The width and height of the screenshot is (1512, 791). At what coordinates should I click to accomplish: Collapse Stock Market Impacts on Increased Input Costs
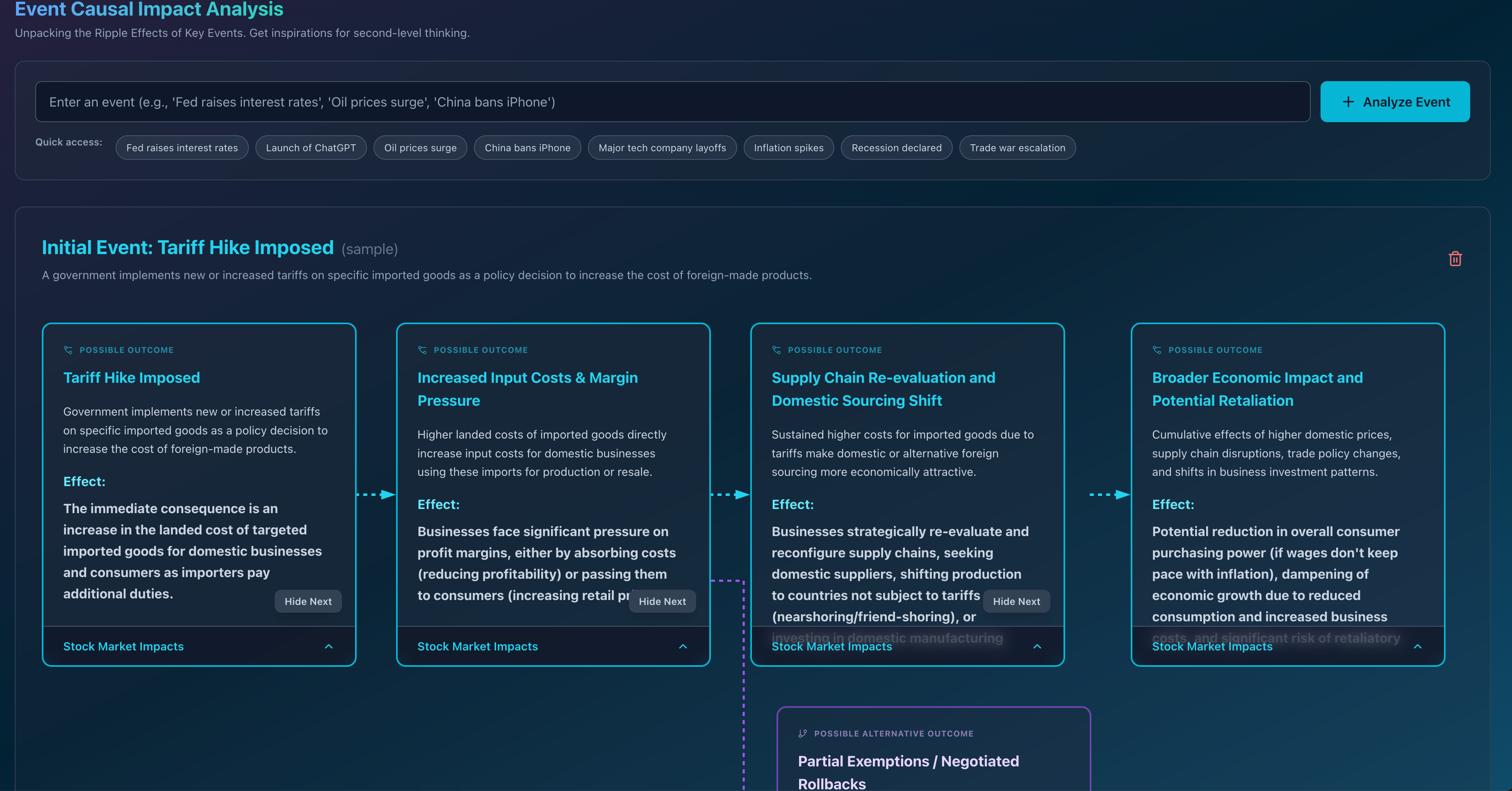(x=683, y=647)
